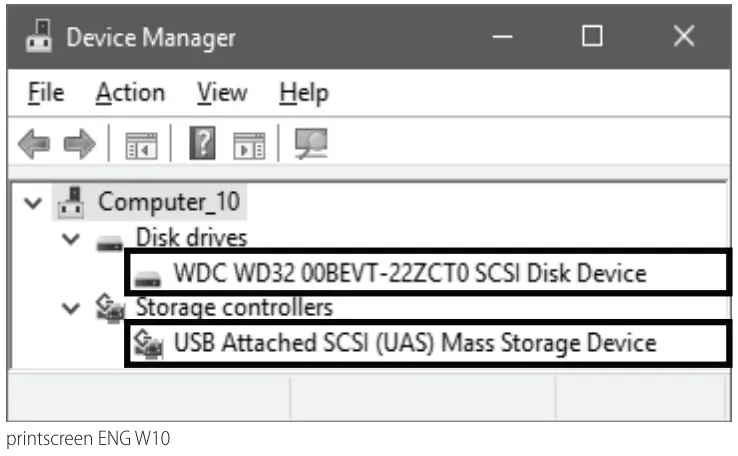
Task: Collapse the Disk drives category
Action: [x=69, y=238]
